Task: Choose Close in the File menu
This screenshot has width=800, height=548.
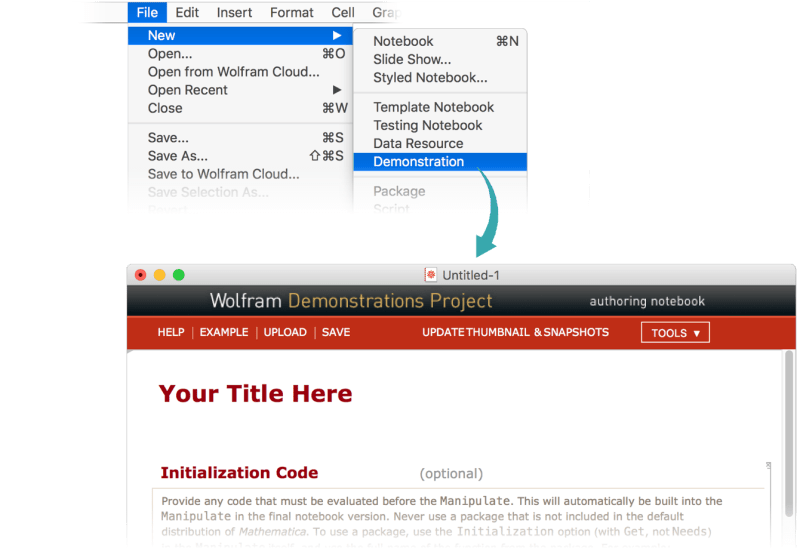Action: pyautogui.click(x=240, y=108)
